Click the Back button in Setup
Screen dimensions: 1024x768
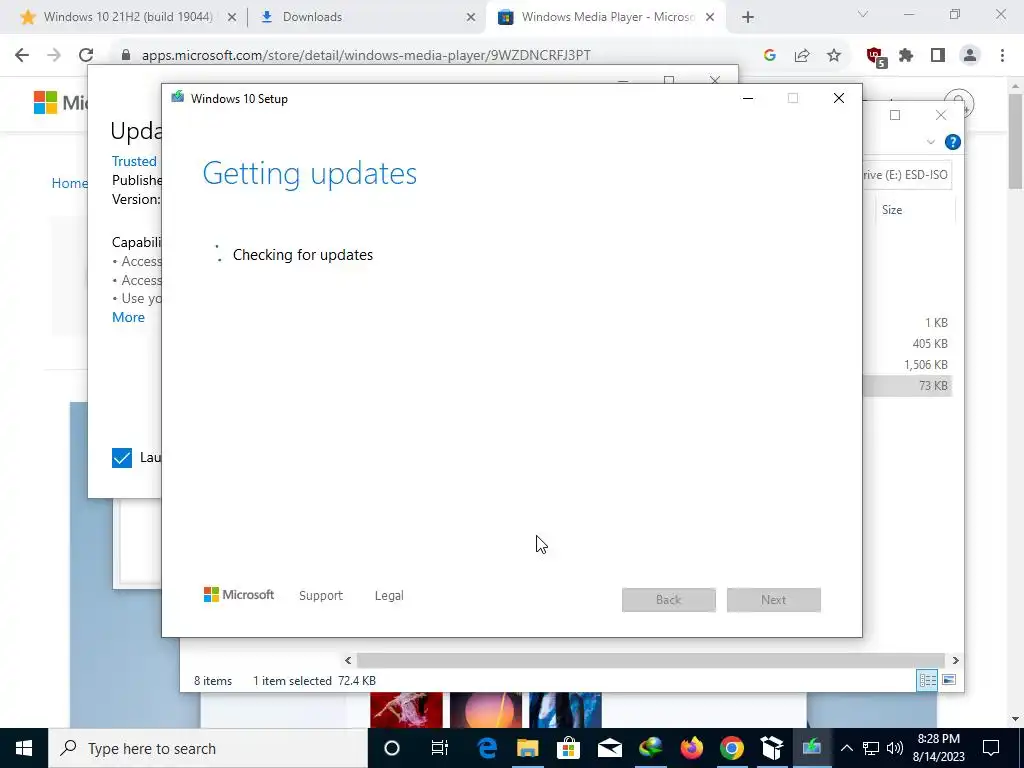click(x=669, y=600)
